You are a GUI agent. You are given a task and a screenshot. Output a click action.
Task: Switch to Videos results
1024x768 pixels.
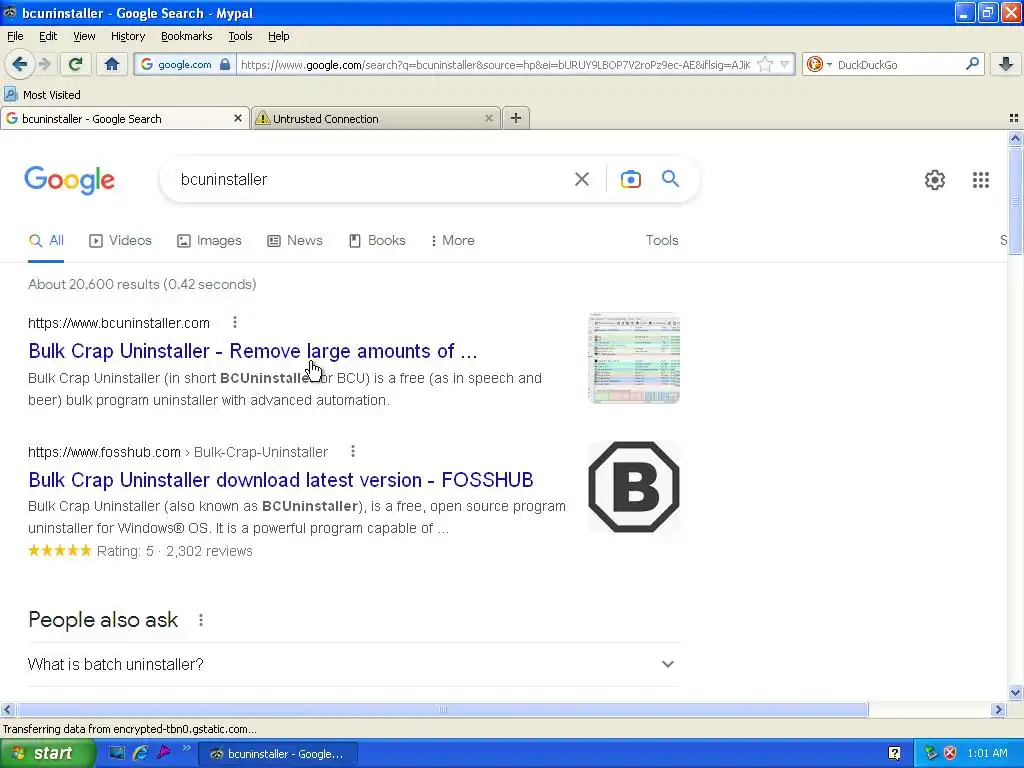point(121,240)
